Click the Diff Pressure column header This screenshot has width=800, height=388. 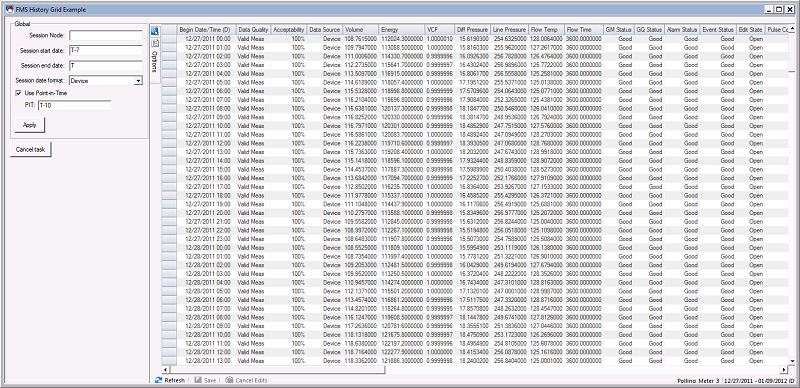point(473,30)
